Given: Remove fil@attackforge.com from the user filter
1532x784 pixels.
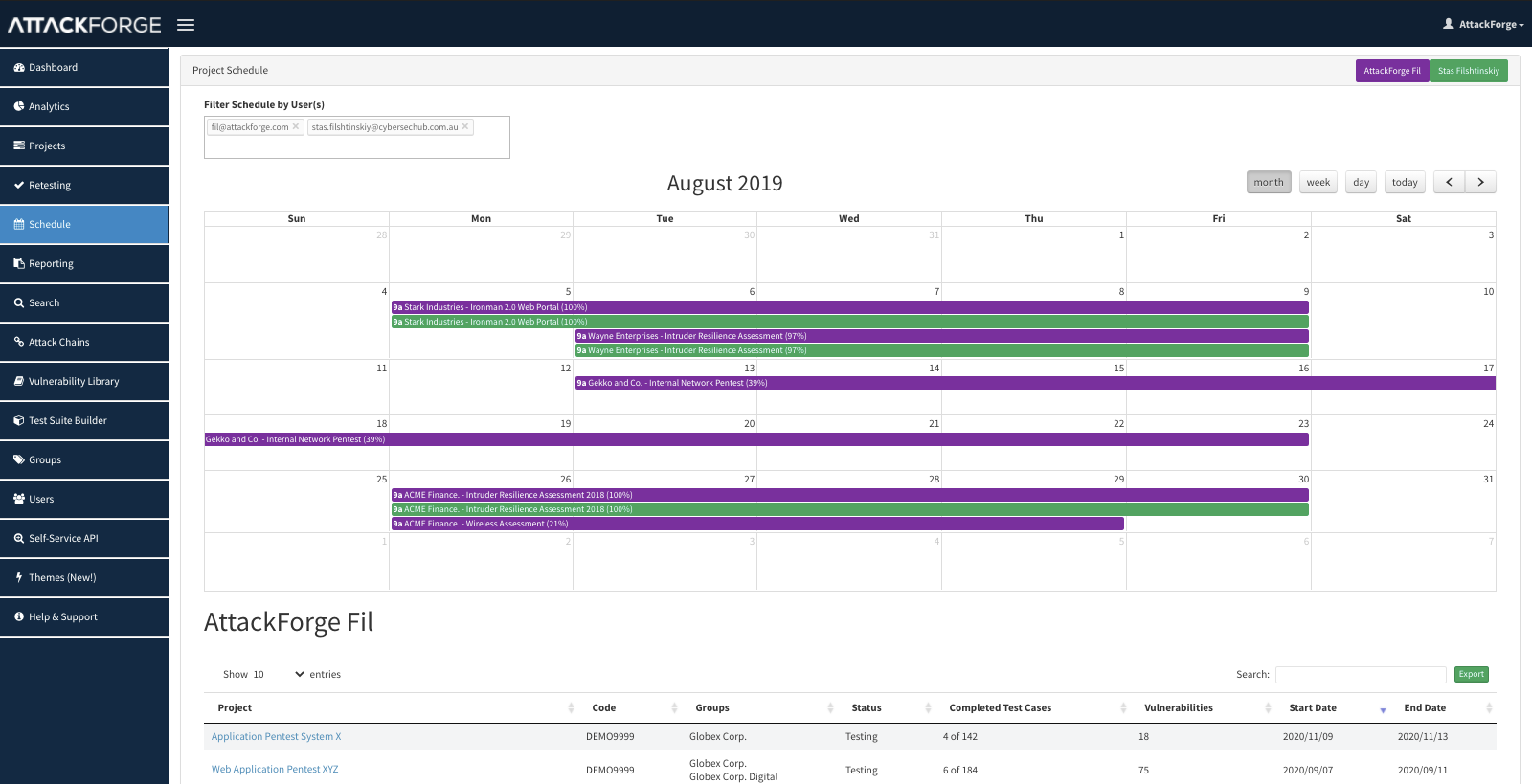Looking at the screenshot, I should pyautogui.click(x=296, y=126).
